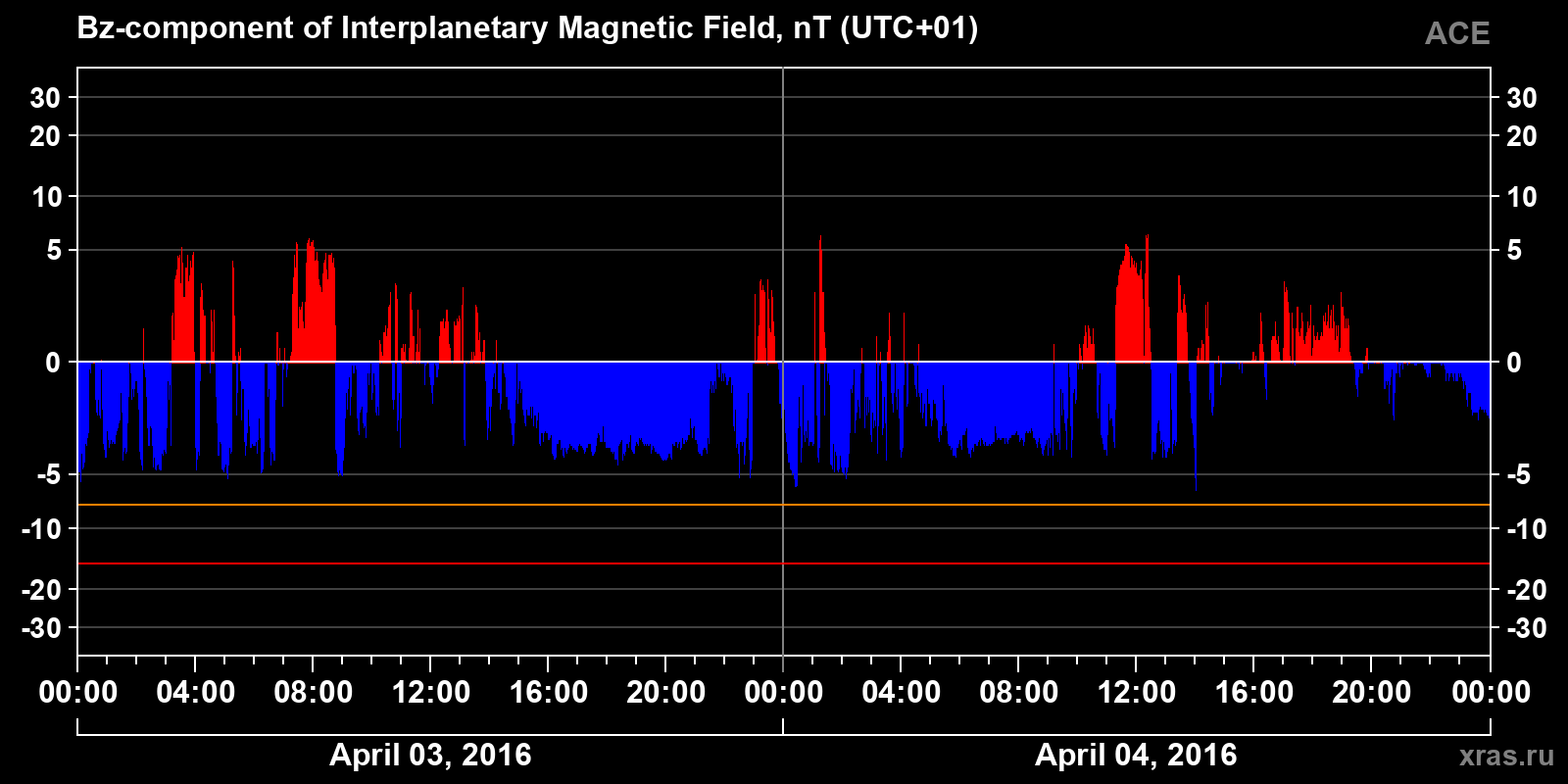Click the '08:00' time label under April 04
Viewport: 1568px width, 784px height.
click(x=1019, y=693)
